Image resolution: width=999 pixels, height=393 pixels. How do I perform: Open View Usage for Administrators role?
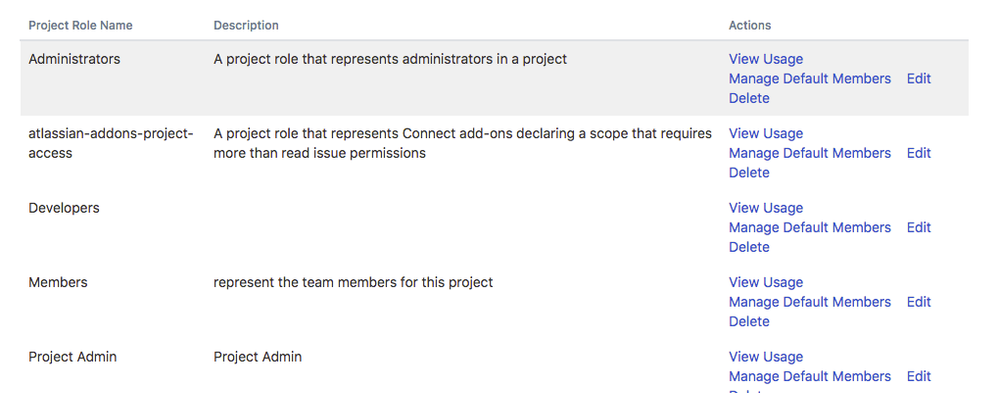pos(766,59)
